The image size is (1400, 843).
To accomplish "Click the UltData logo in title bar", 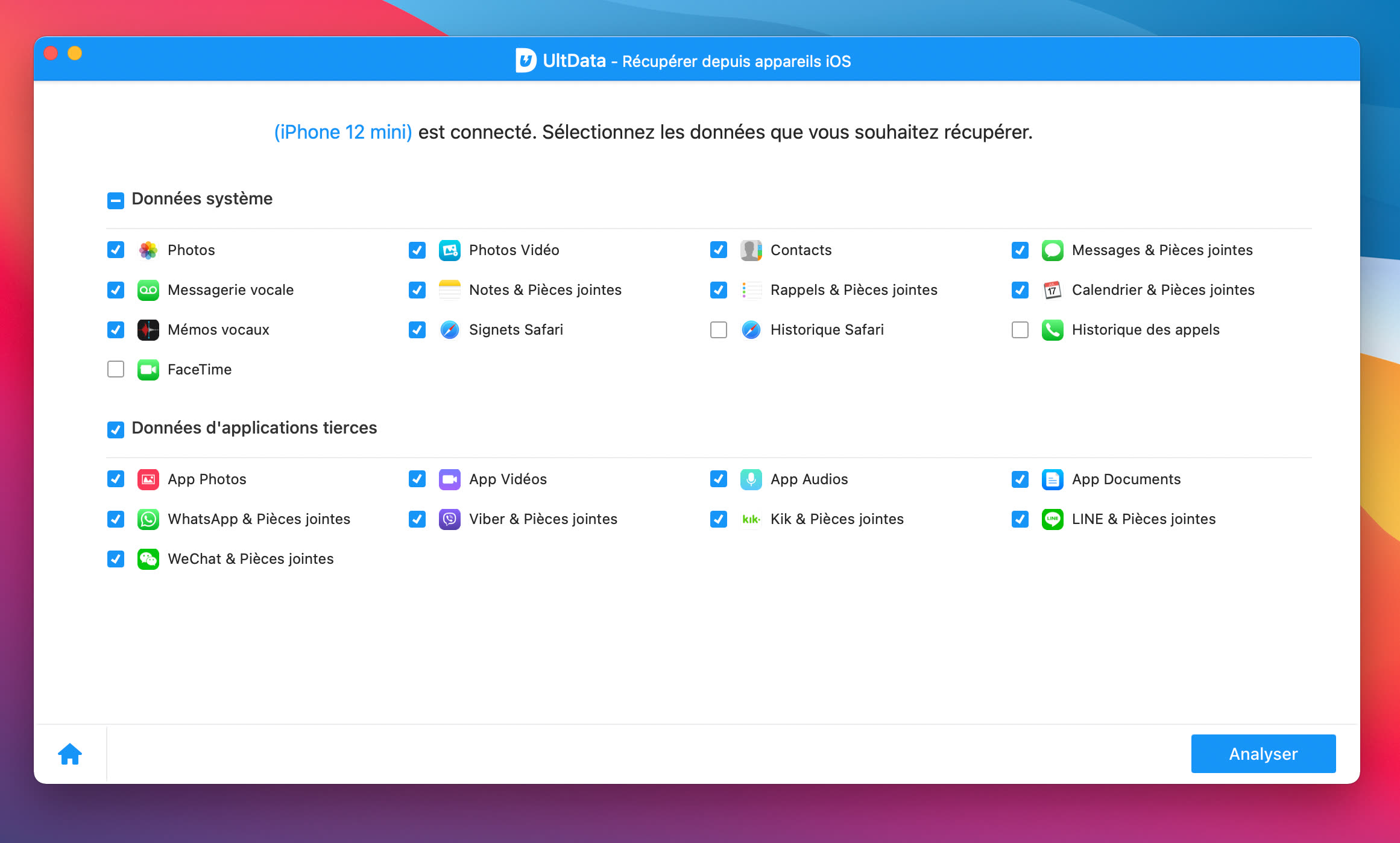I will [x=526, y=60].
